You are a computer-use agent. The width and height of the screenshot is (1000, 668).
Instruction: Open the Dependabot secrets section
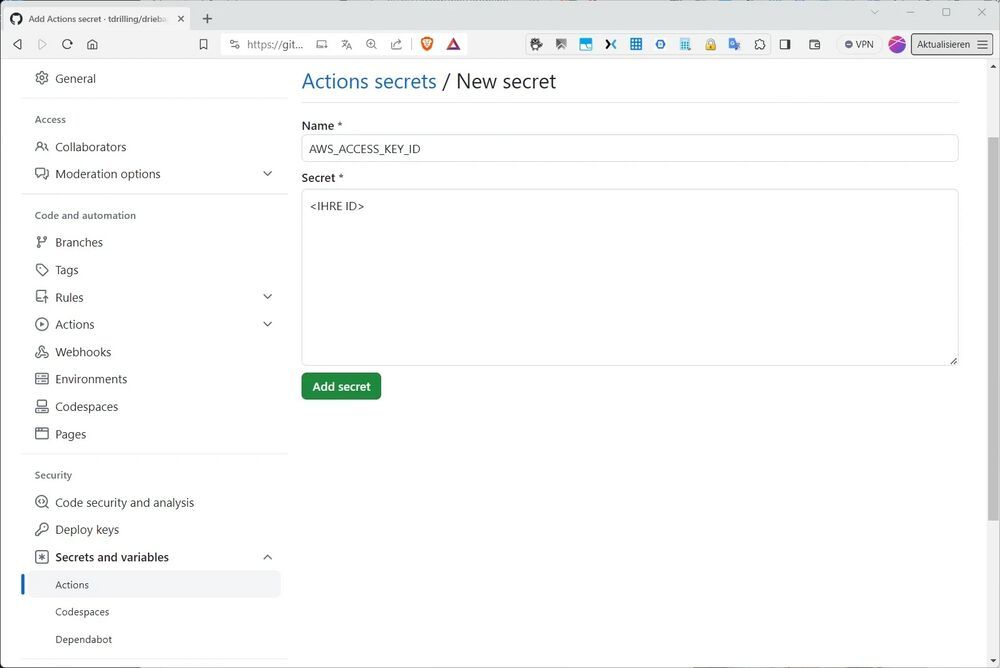click(83, 639)
